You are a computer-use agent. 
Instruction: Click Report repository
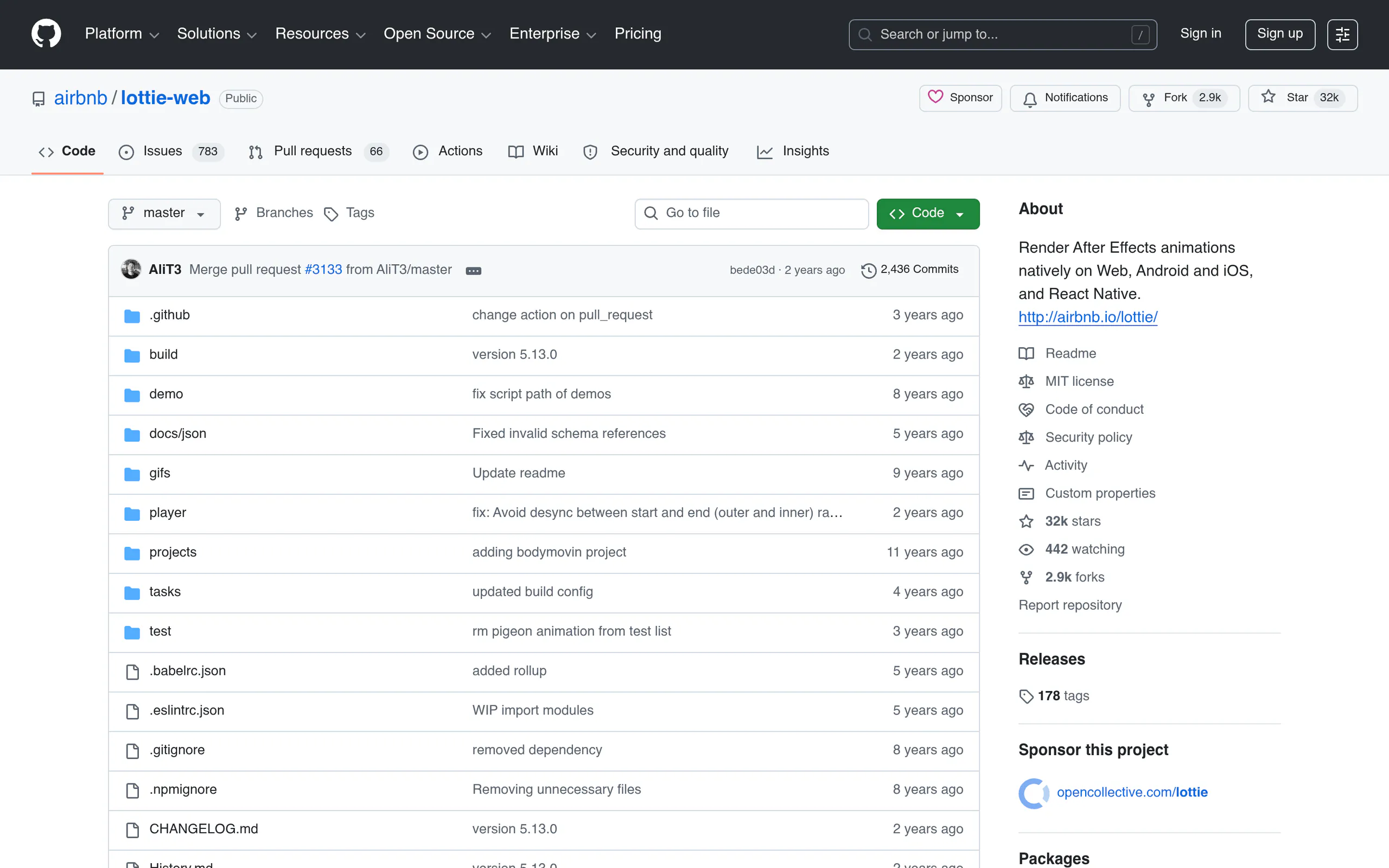coord(1070,605)
